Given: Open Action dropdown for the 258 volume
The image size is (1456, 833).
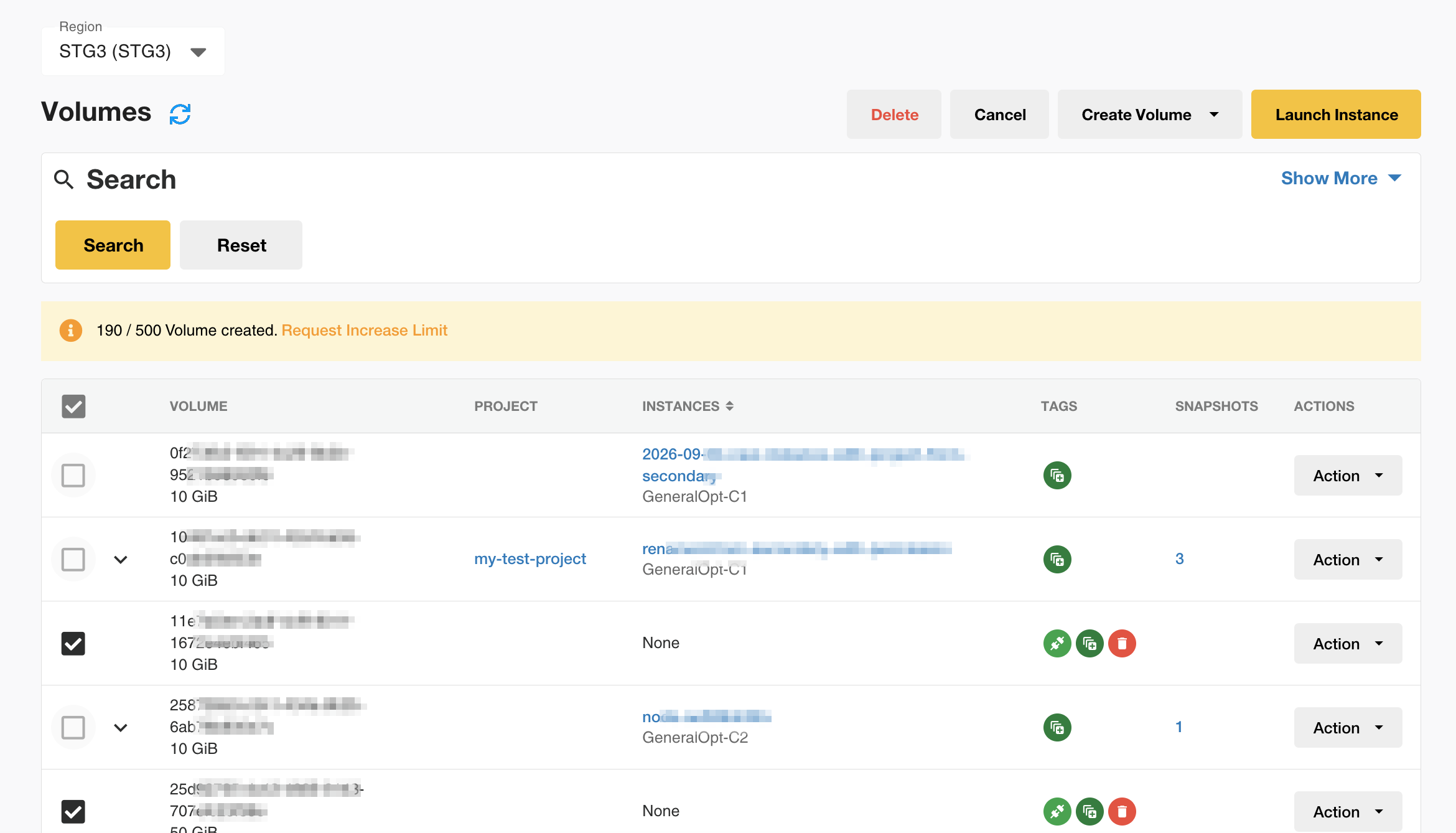Looking at the screenshot, I should point(1348,728).
